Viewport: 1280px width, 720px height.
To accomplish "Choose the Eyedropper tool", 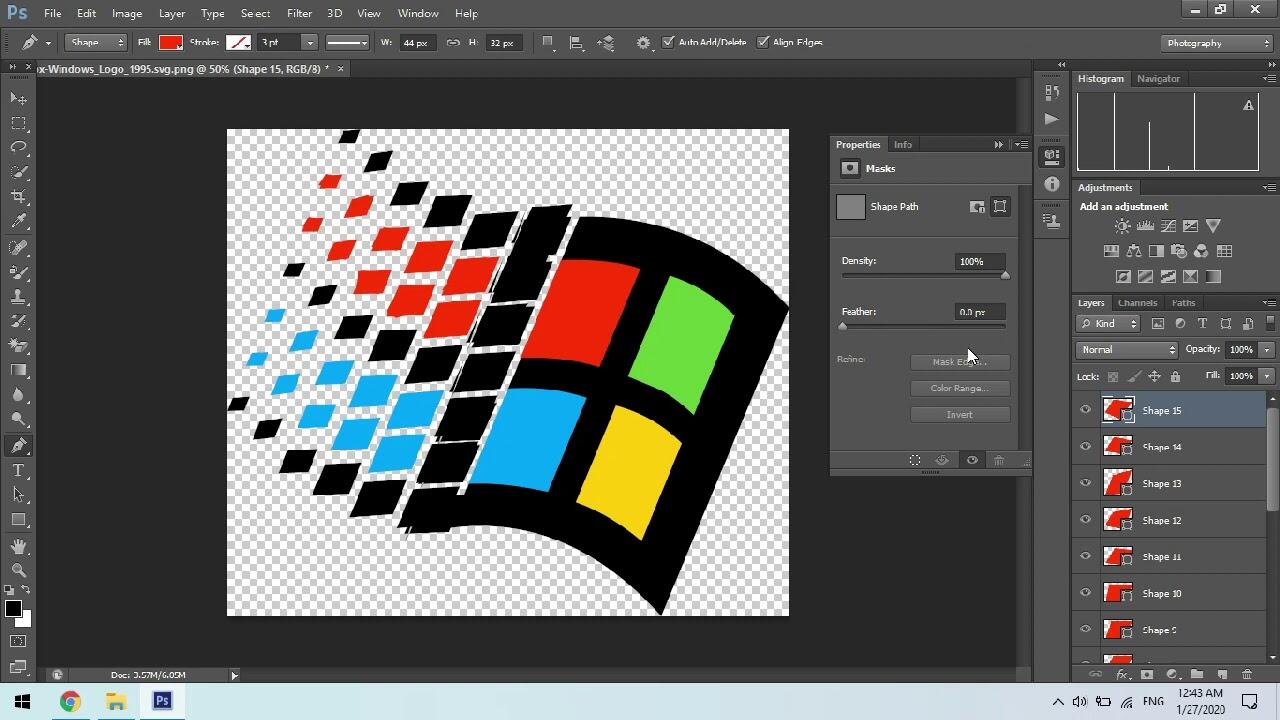I will coord(19,222).
